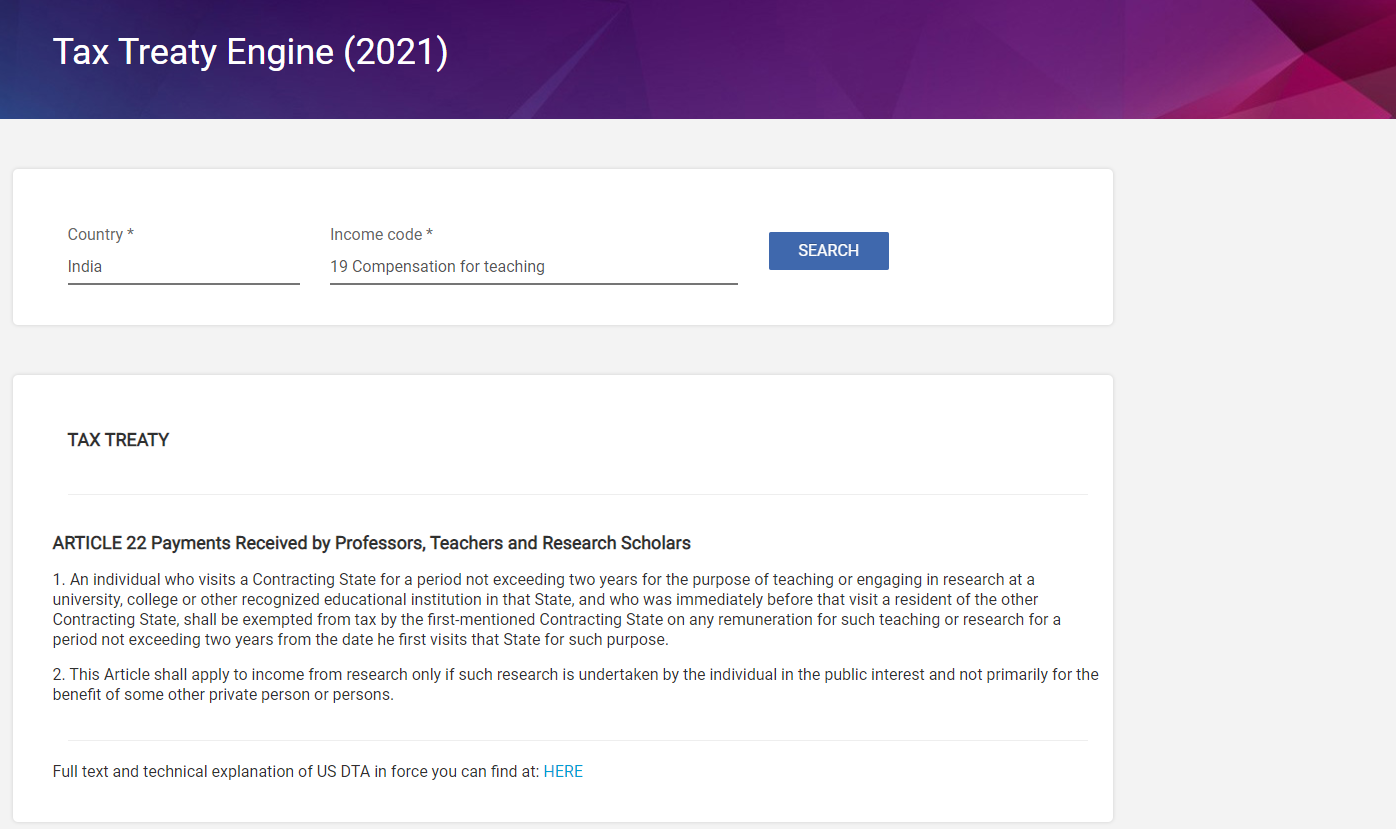Open the Country field showing India
Image resolution: width=1396 pixels, height=829 pixels.
coord(184,267)
